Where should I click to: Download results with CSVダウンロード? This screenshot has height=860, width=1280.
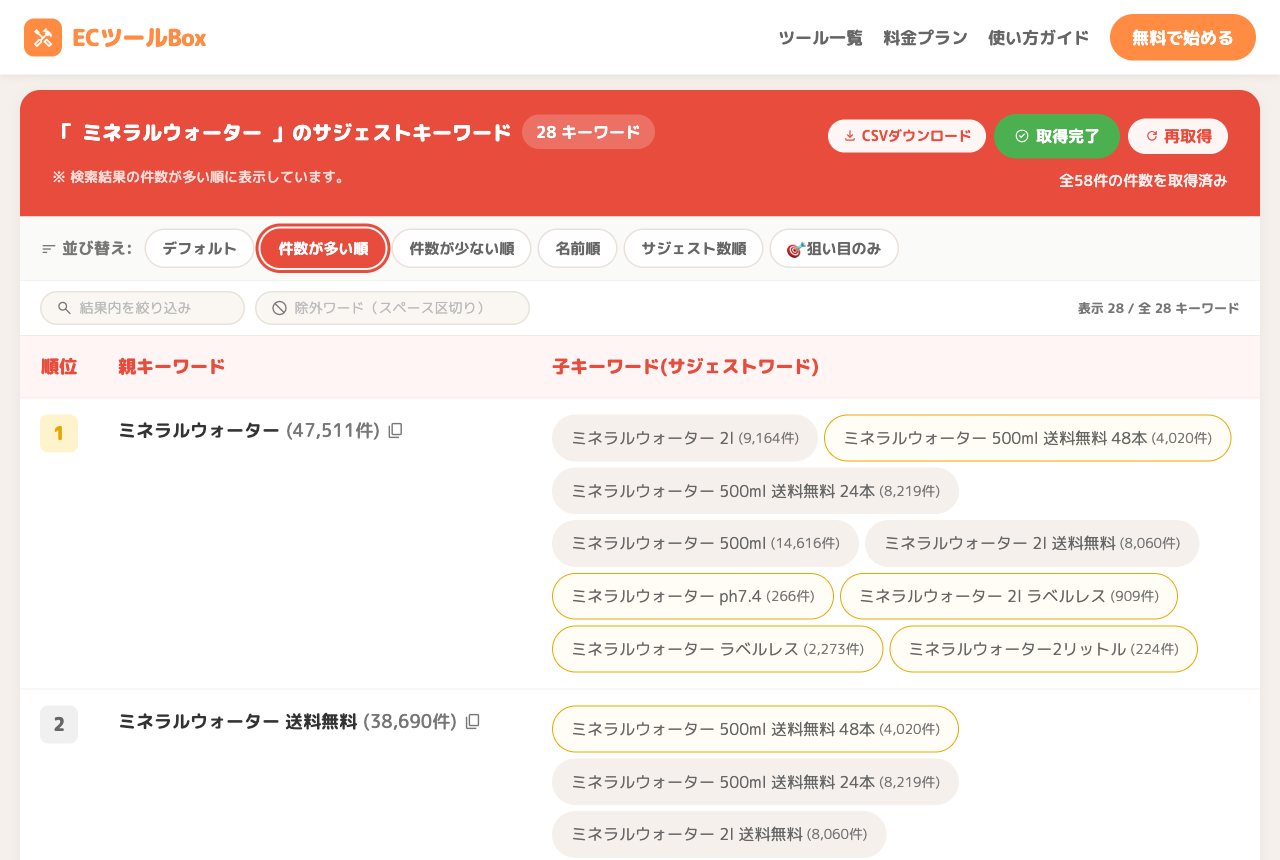coord(907,136)
